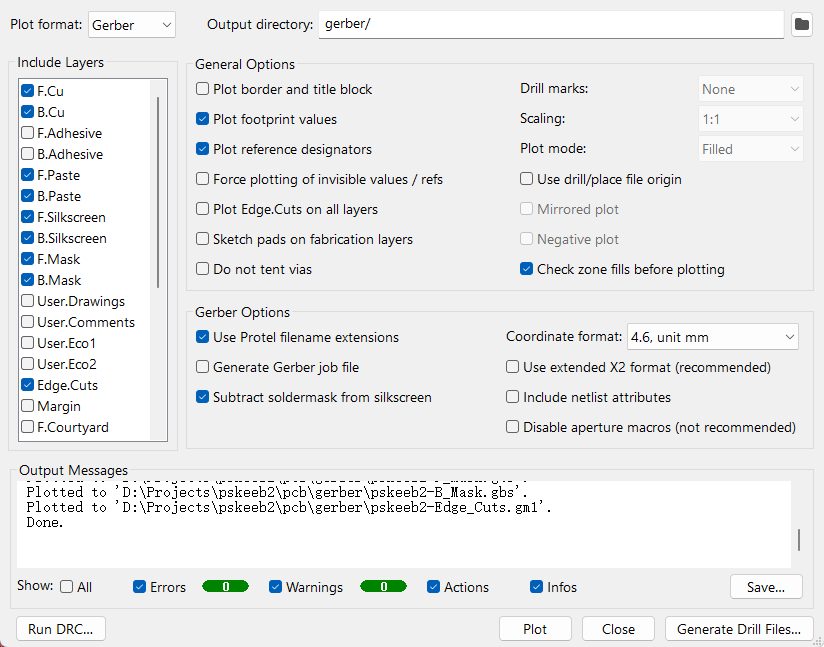
Task: Uncheck the B.Silkscreen layer
Action: [x=28, y=238]
